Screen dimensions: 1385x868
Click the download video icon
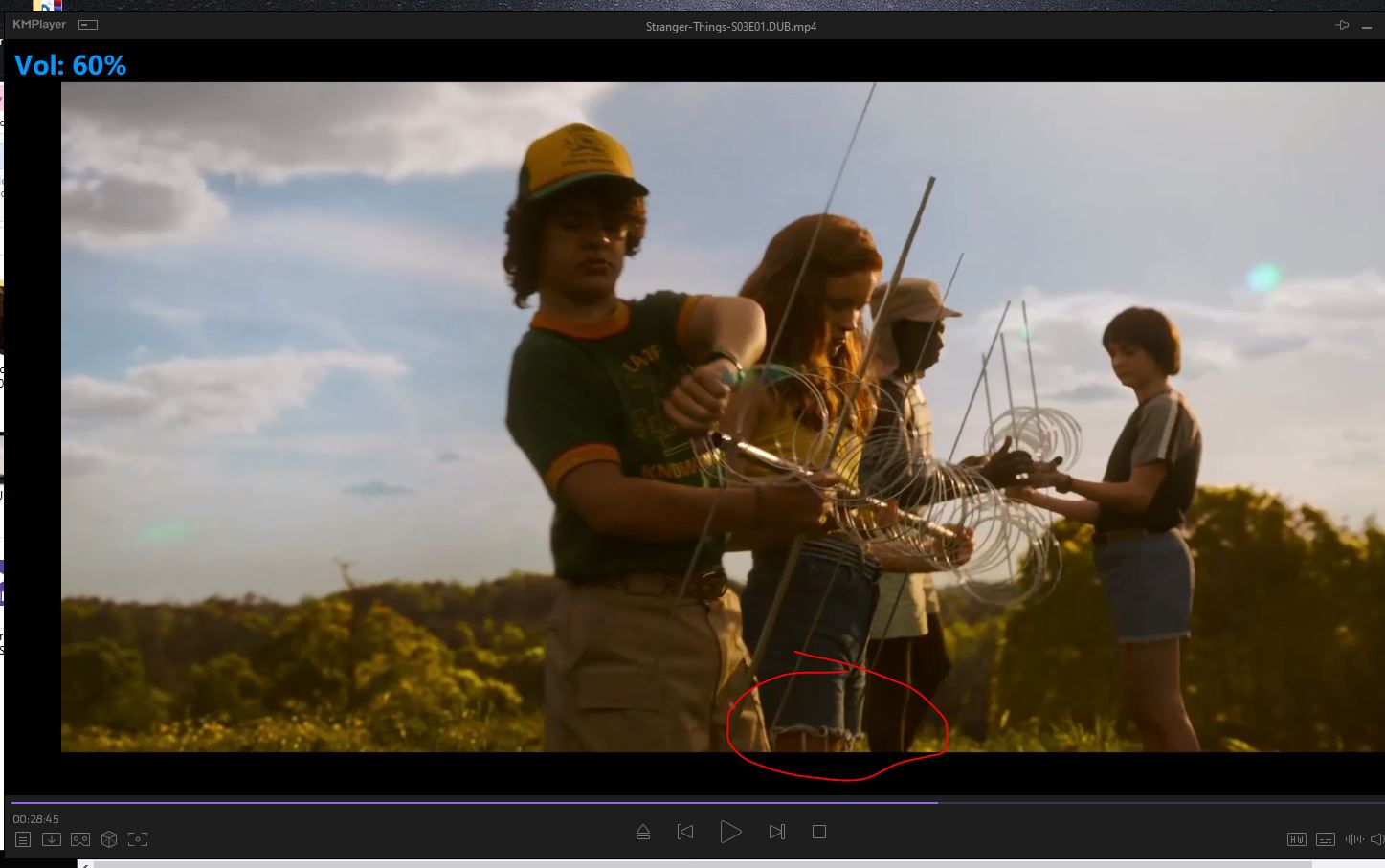point(52,839)
